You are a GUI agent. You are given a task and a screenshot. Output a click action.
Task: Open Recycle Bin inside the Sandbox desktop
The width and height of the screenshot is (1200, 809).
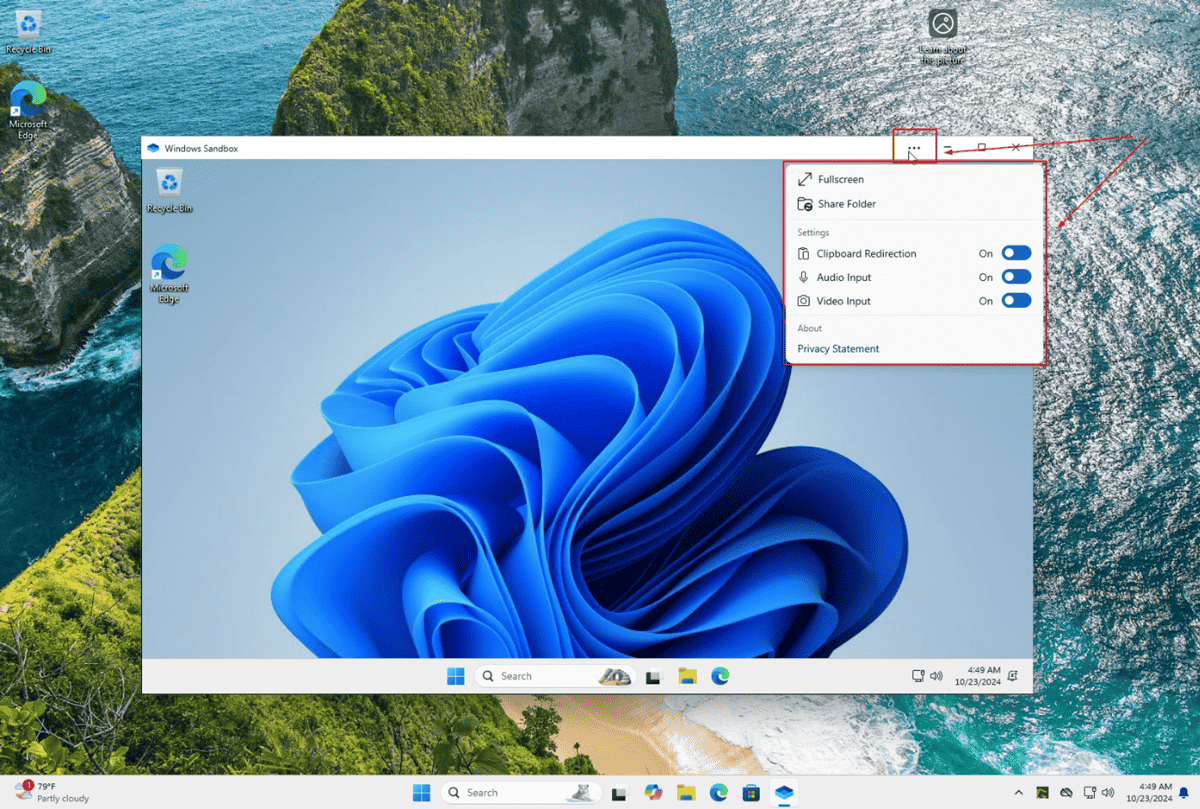[x=170, y=185]
